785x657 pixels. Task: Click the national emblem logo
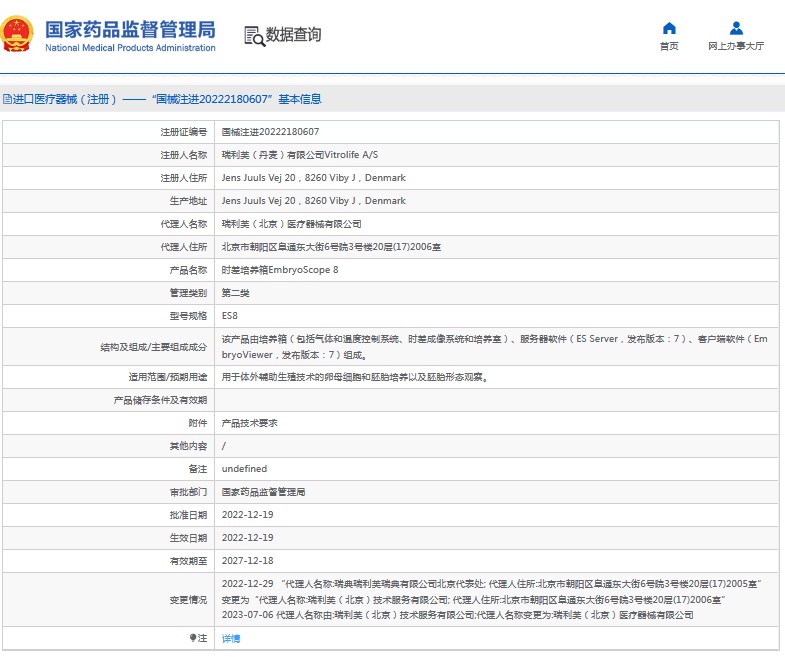[x=17, y=34]
